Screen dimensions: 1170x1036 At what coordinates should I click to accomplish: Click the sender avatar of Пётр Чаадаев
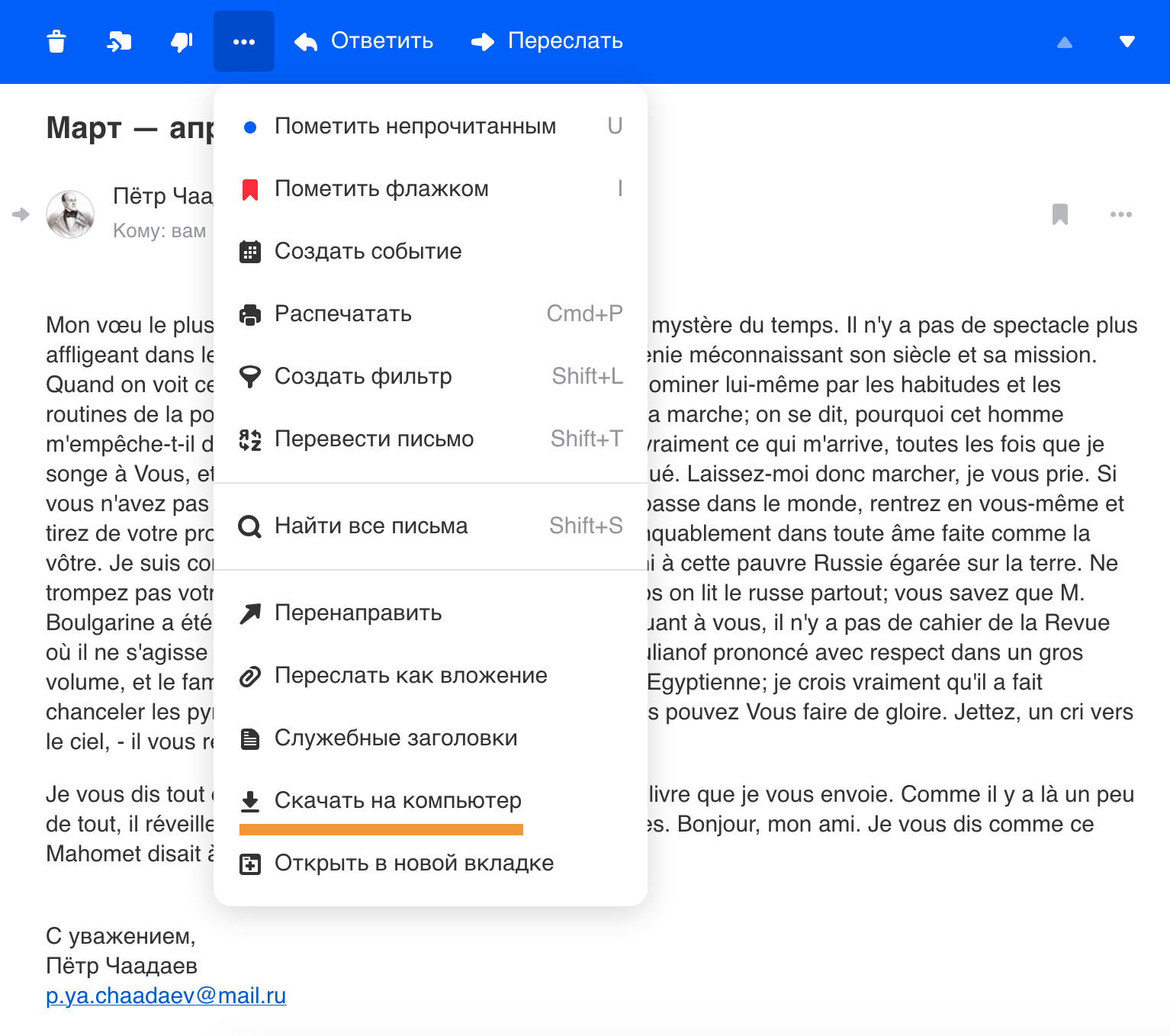click(x=70, y=214)
